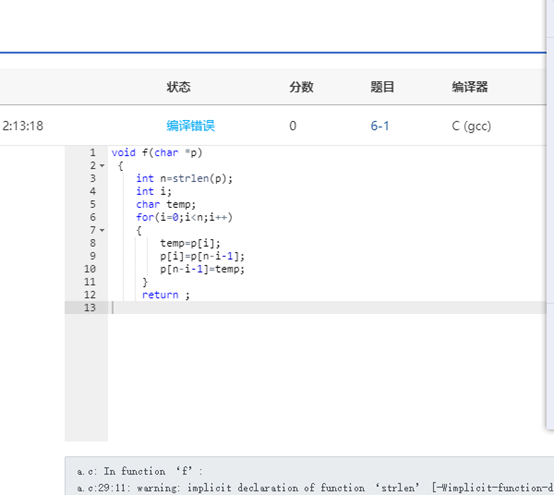The height and width of the screenshot is (495, 554).
Task: Click the submission time 2:13:18
Action: tap(23, 126)
